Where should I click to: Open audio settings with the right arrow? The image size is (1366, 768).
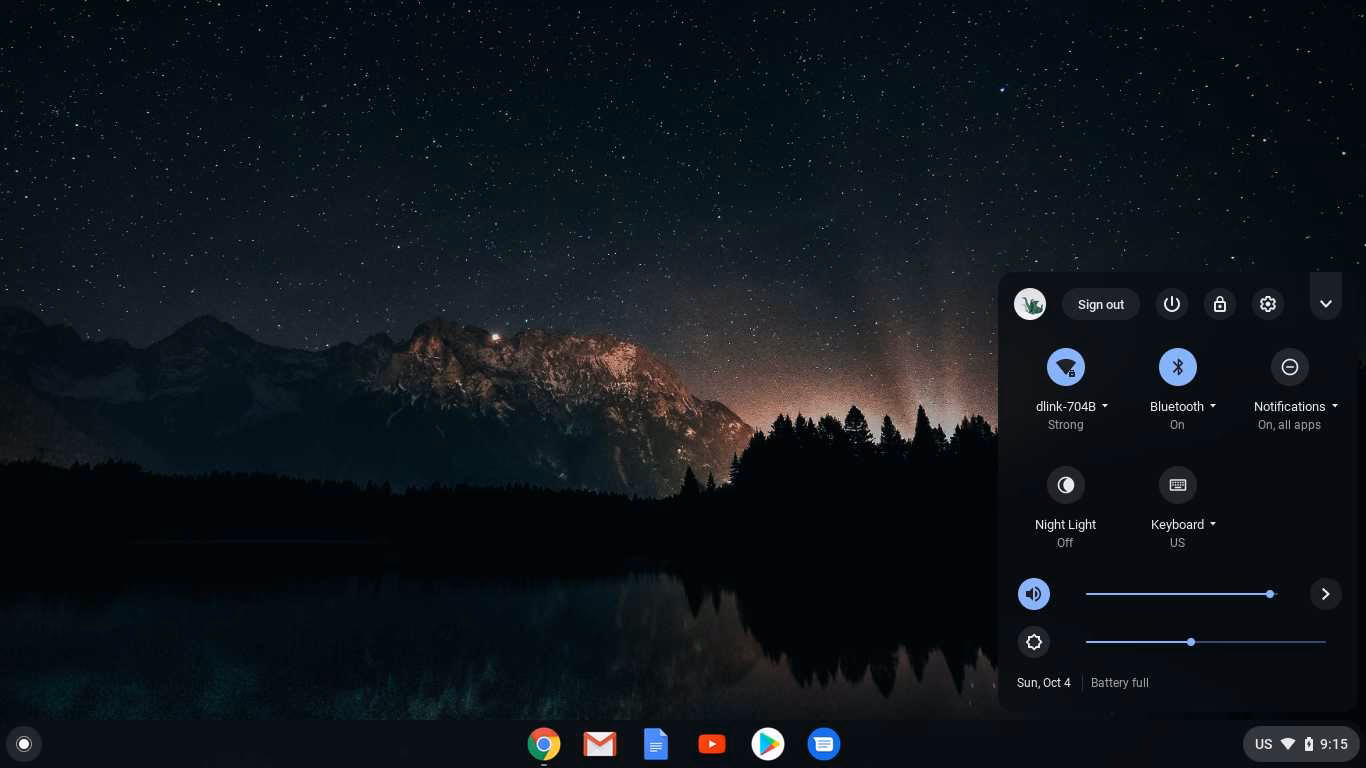click(1325, 594)
